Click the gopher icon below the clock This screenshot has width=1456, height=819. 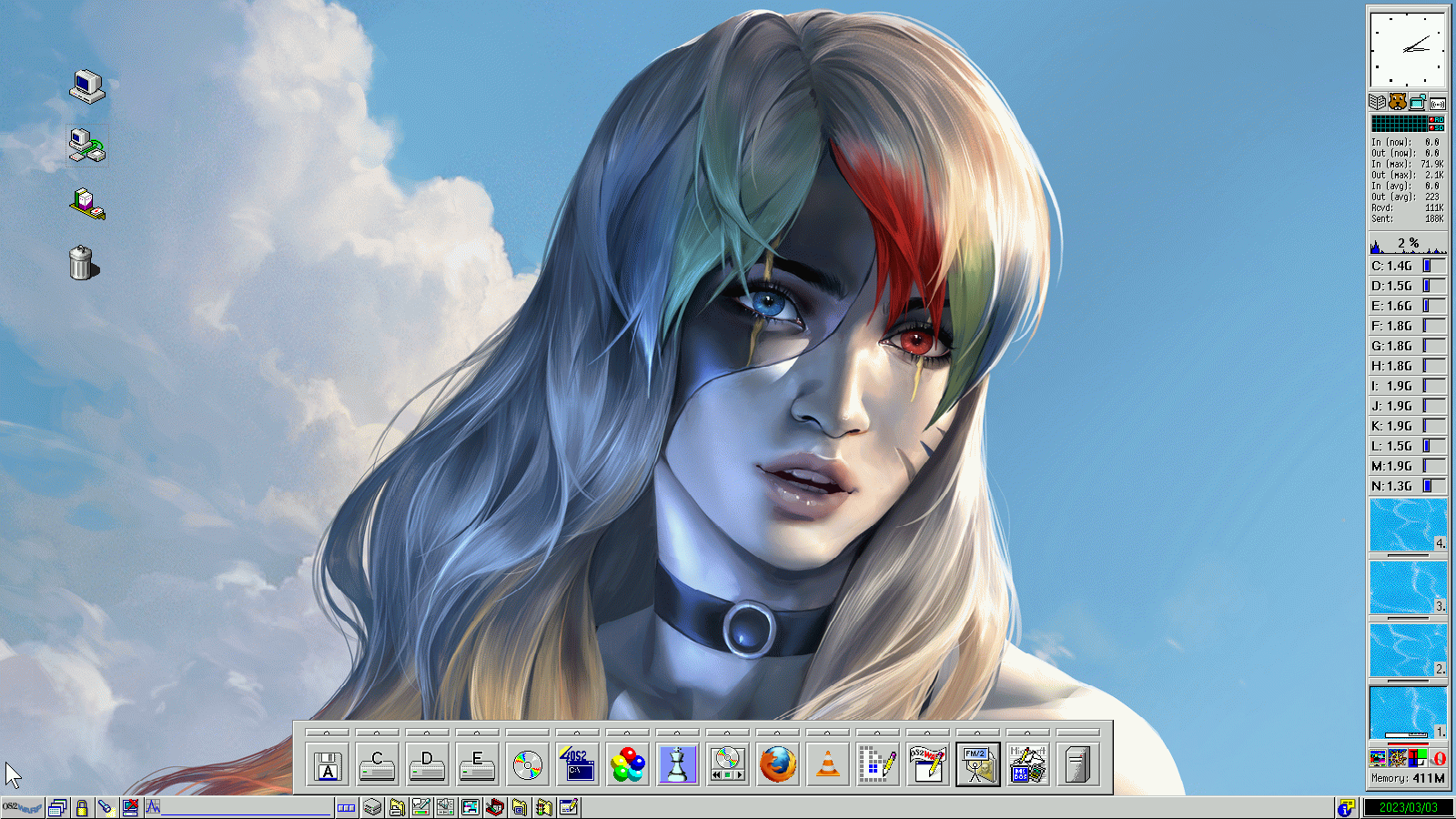(1397, 102)
